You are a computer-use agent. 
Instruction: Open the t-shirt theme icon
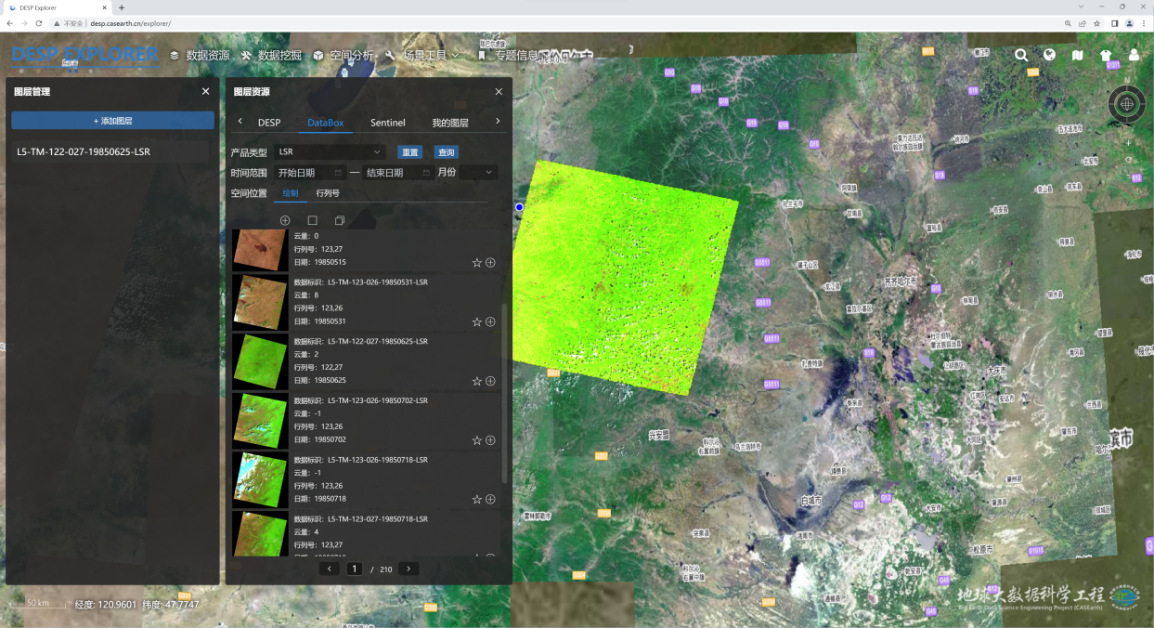tap(1105, 56)
